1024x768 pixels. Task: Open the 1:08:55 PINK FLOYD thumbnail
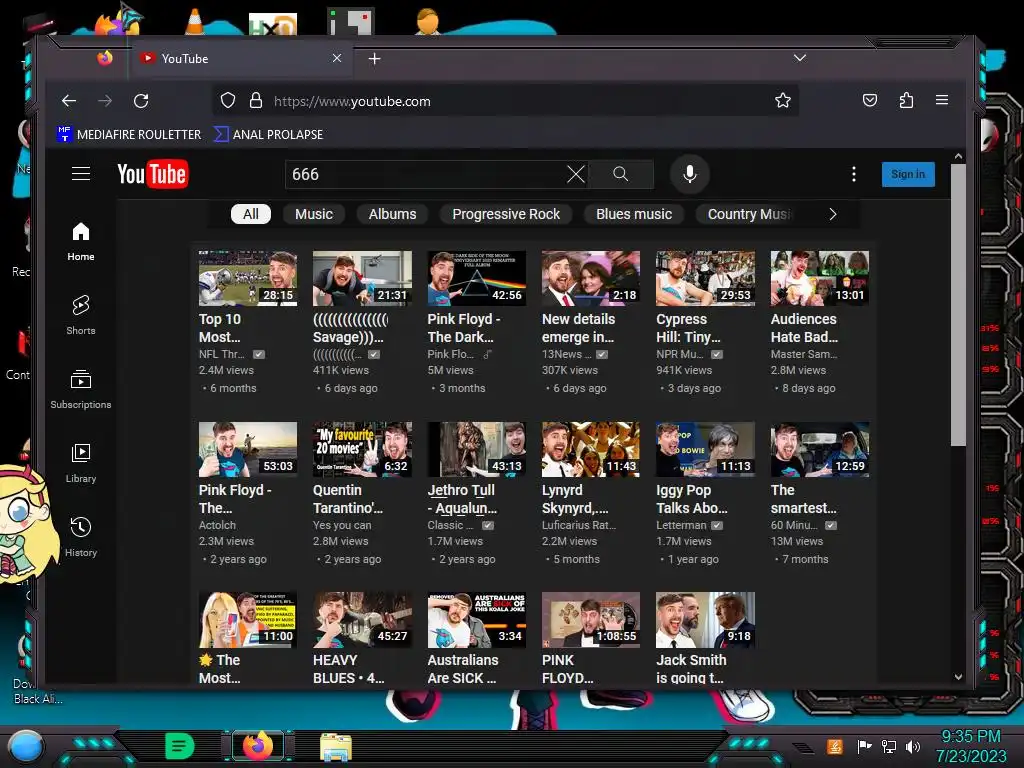click(x=591, y=620)
